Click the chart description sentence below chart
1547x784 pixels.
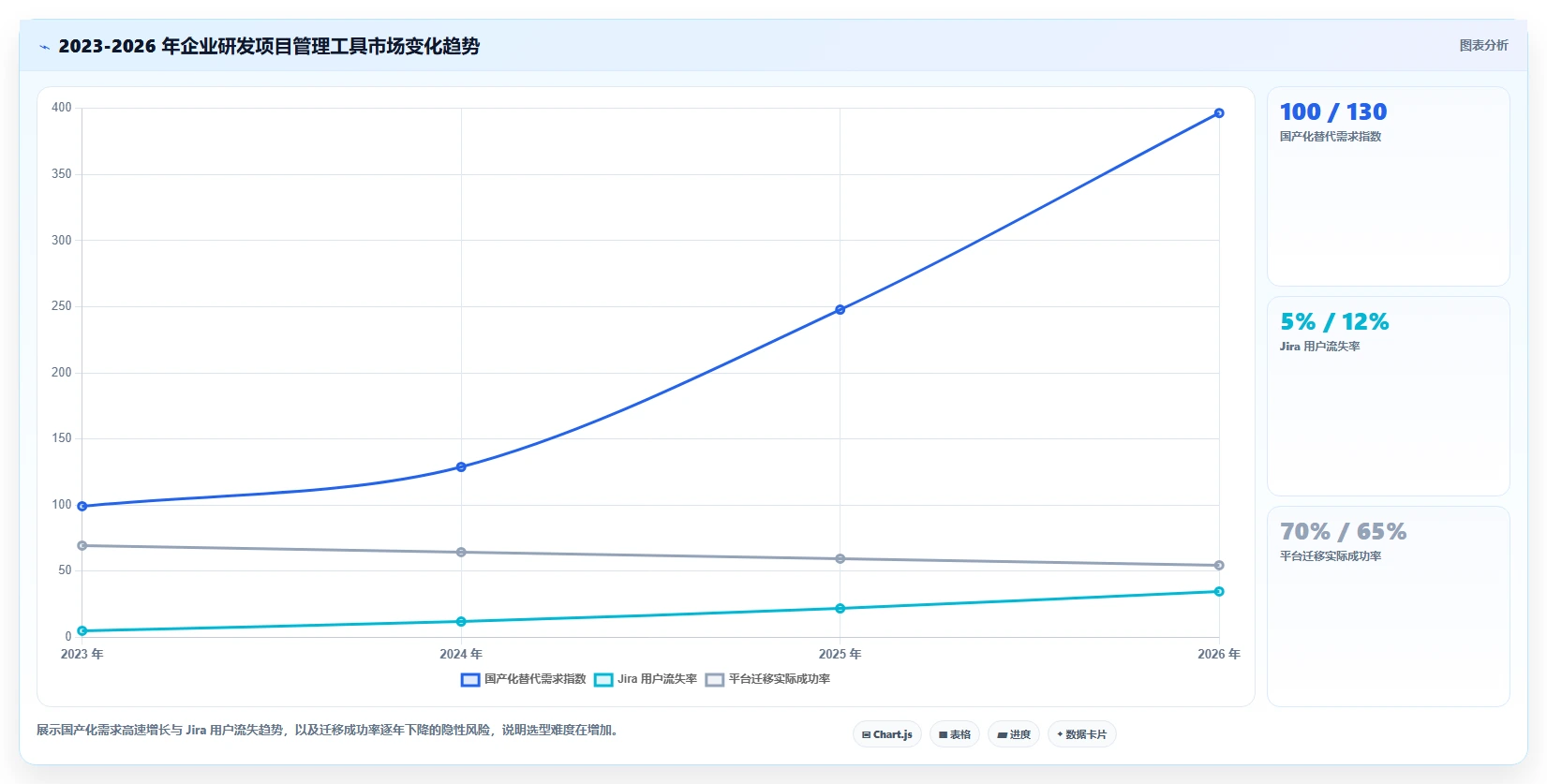click(330, 730)
